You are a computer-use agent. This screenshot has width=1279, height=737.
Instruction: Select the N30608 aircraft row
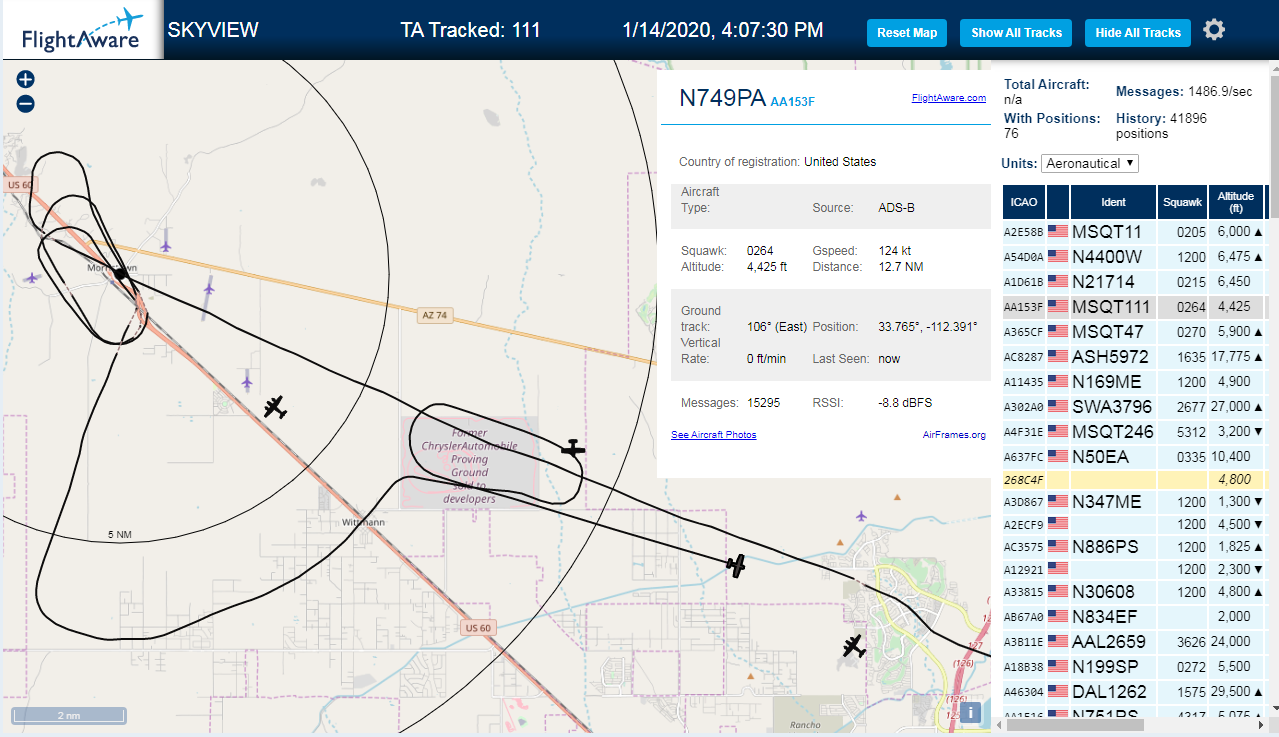(1134, 592)
